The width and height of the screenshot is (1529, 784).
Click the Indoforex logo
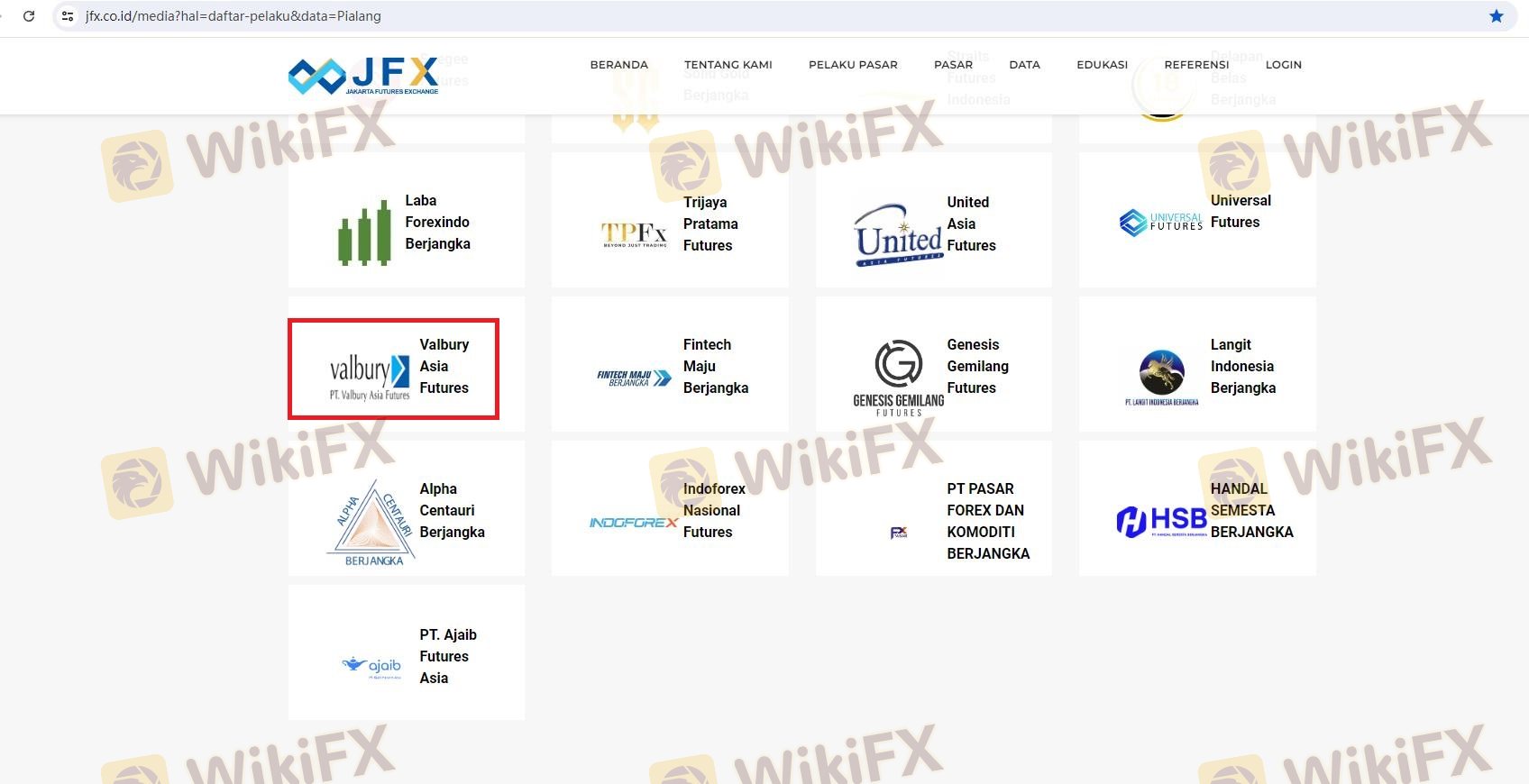[634, 523]
